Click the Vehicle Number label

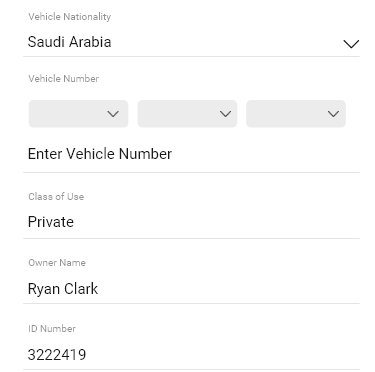(x=64, y=79)
